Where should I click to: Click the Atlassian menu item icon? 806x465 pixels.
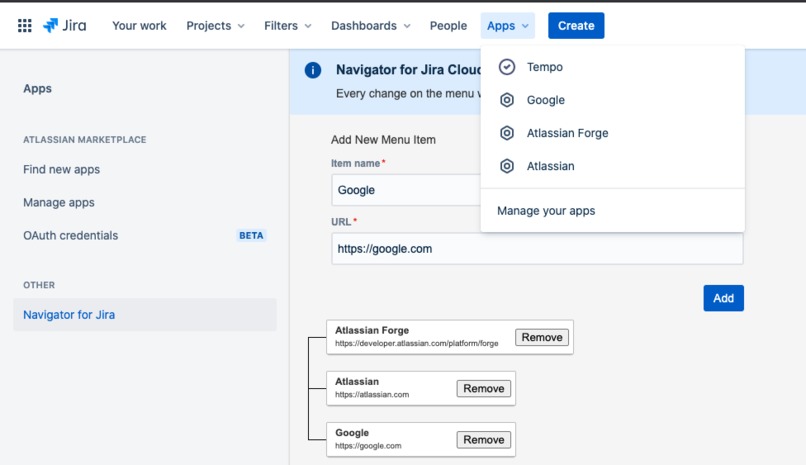coord(507,166)
